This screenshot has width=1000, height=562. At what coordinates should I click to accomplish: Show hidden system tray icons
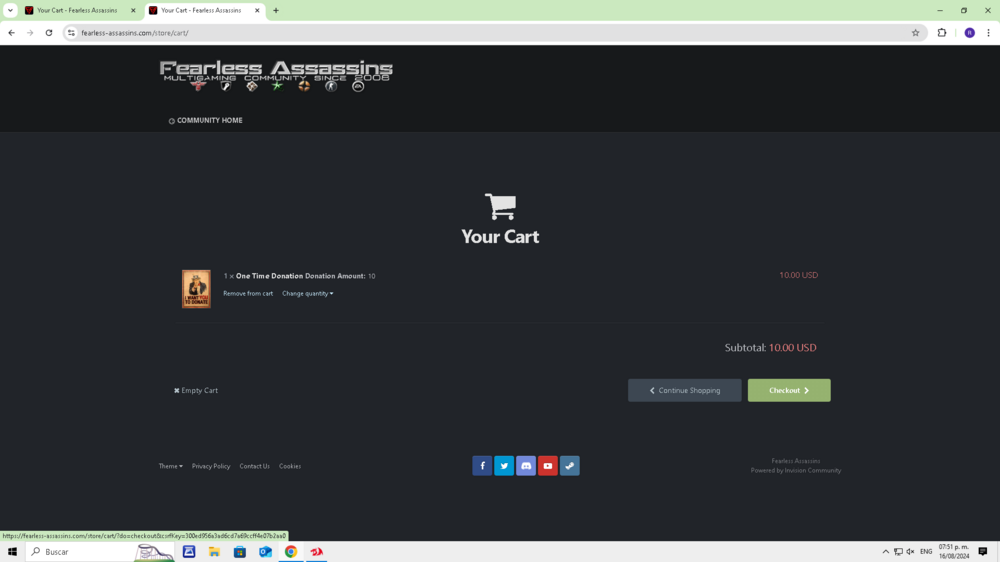coord(885,551)
